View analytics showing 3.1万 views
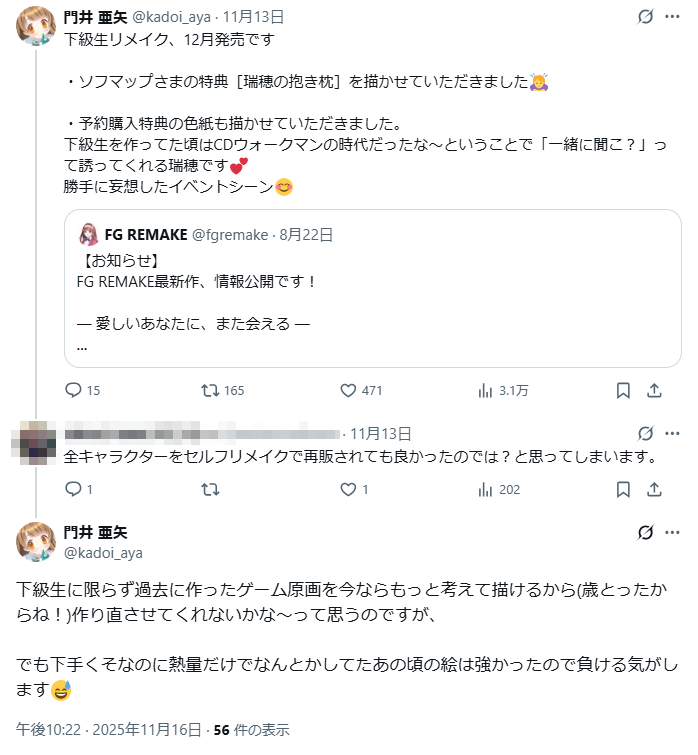 point(487,390)
